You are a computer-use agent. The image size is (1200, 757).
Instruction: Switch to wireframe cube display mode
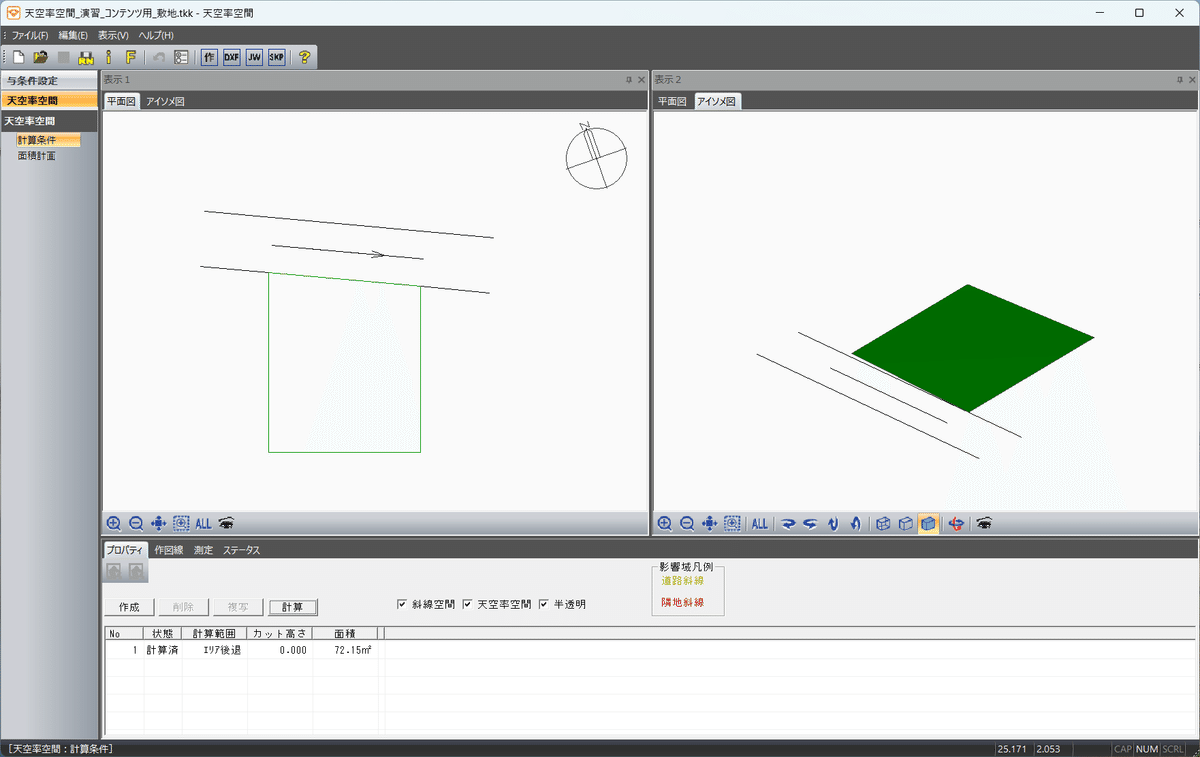[x=883, y=523]
